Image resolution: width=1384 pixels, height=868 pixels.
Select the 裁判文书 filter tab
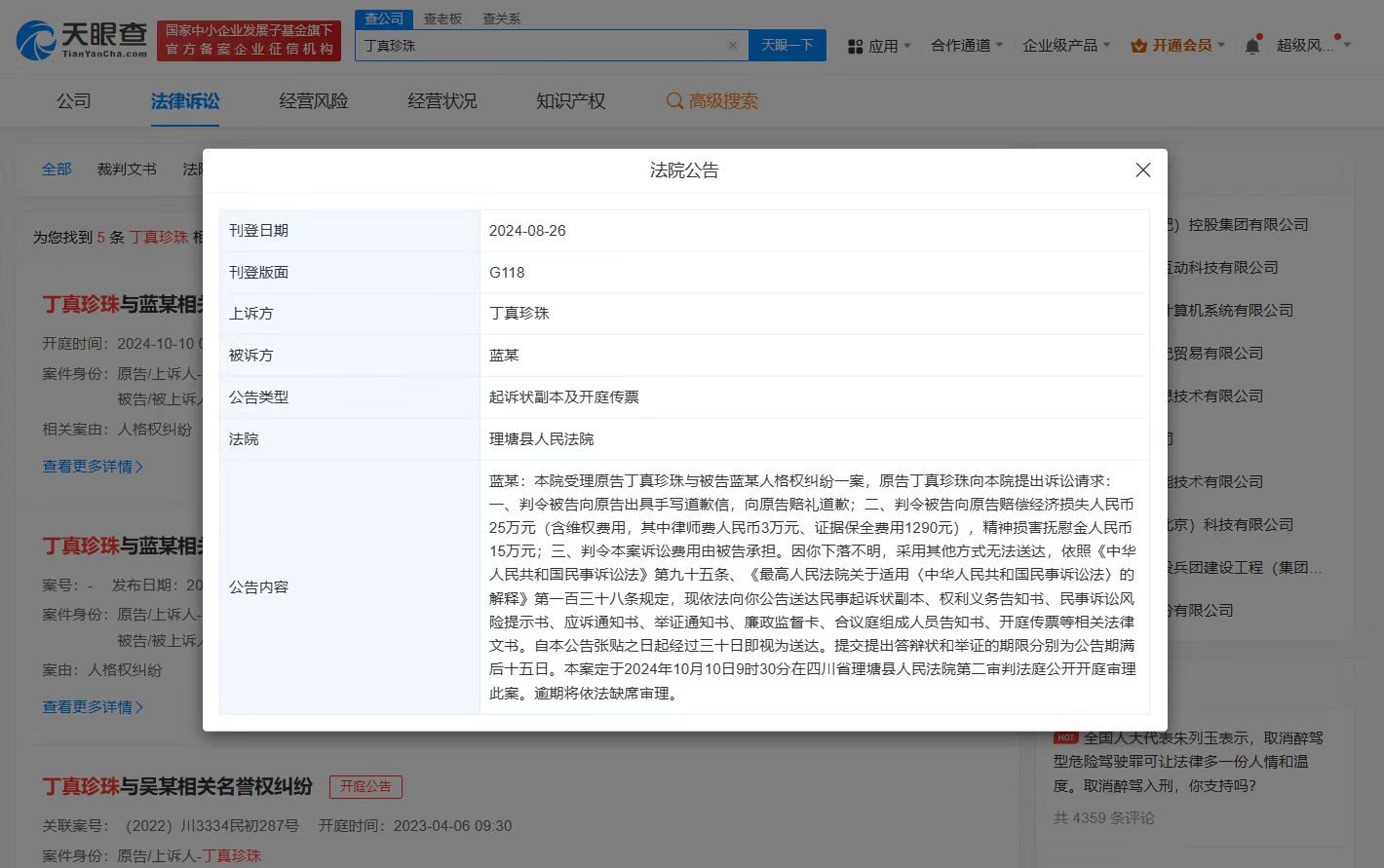pos(126,169)
